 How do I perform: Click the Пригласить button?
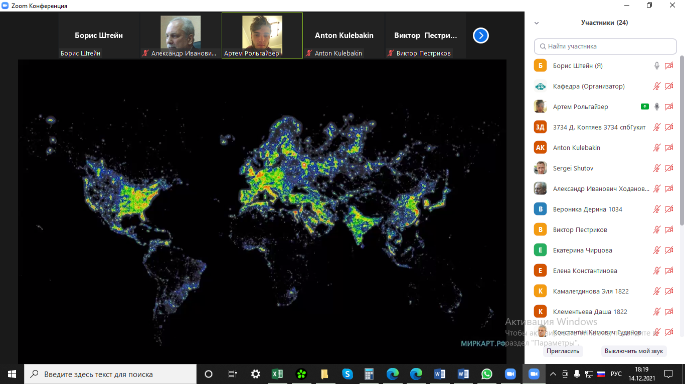click(563, 351)
